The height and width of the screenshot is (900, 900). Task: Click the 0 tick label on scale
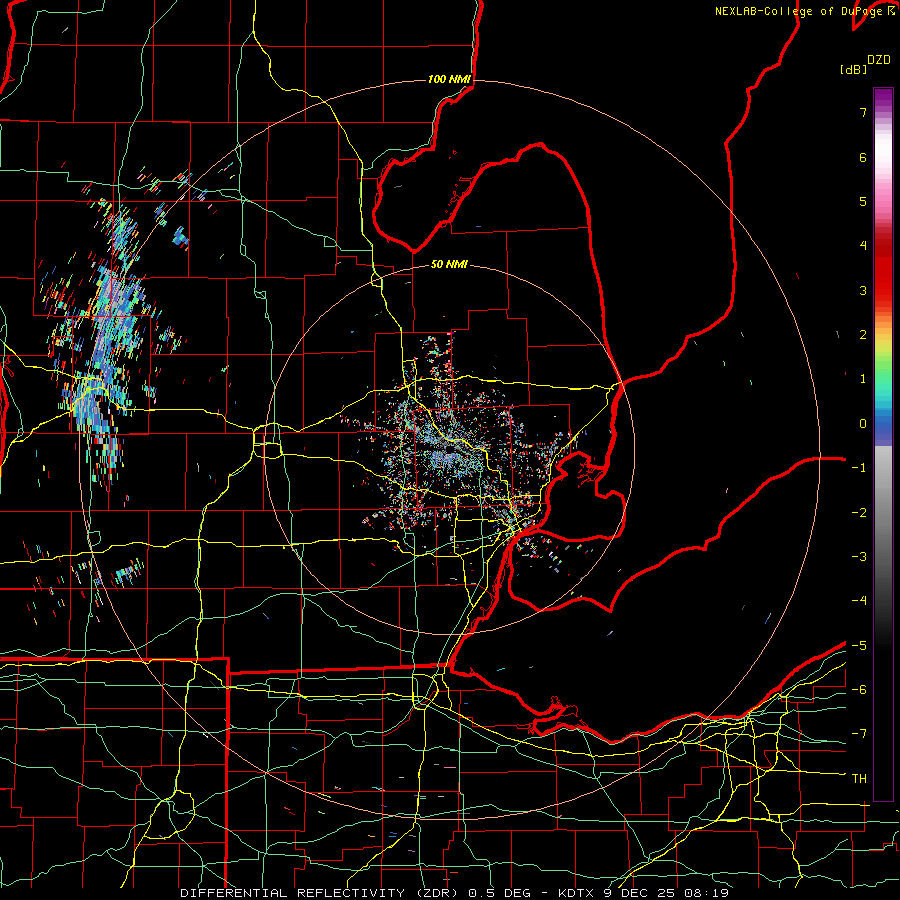[x=863, y=424]
